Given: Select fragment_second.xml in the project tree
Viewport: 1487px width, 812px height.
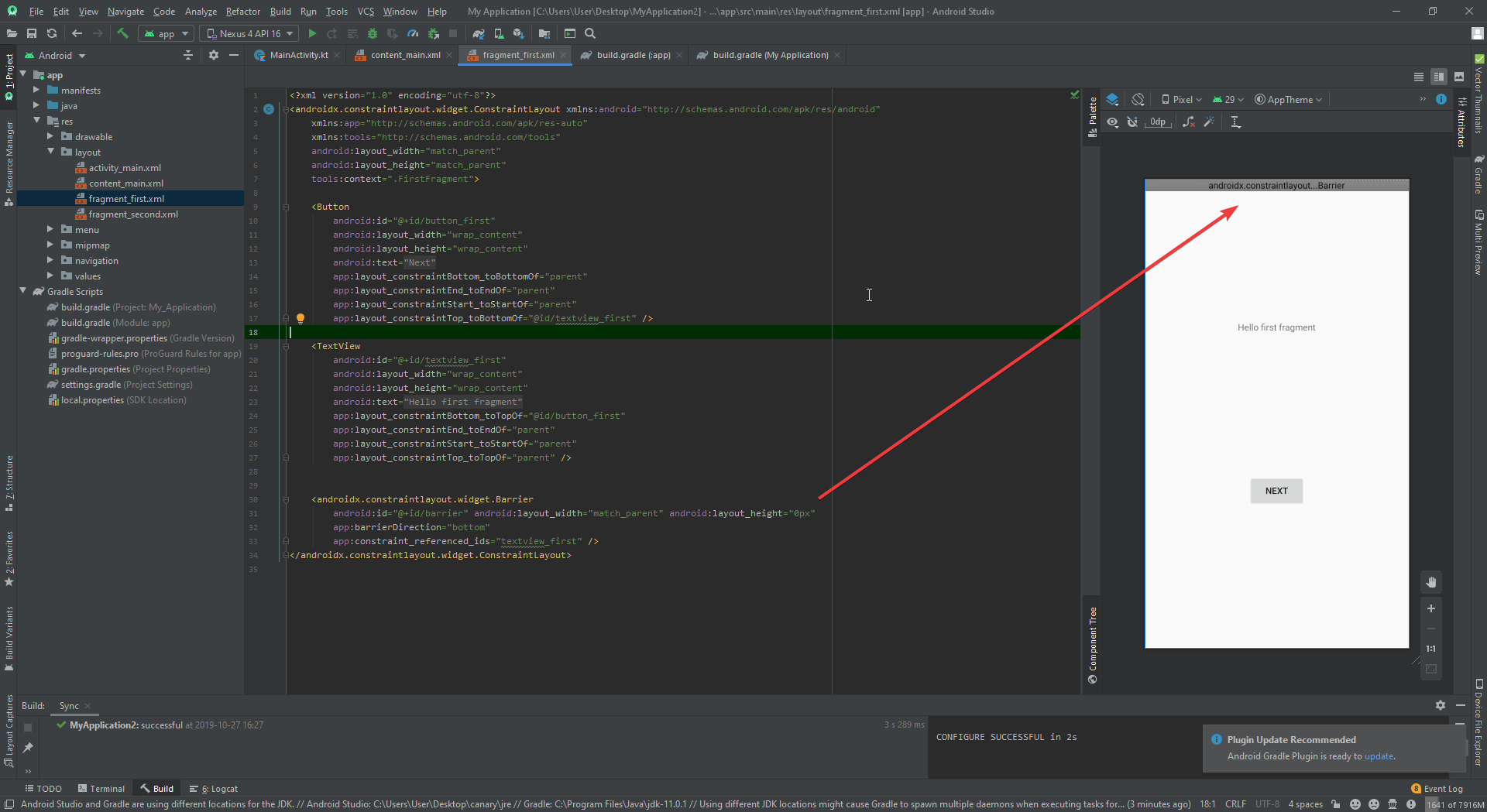Looking at the screenshot, I should click(132, 214).
